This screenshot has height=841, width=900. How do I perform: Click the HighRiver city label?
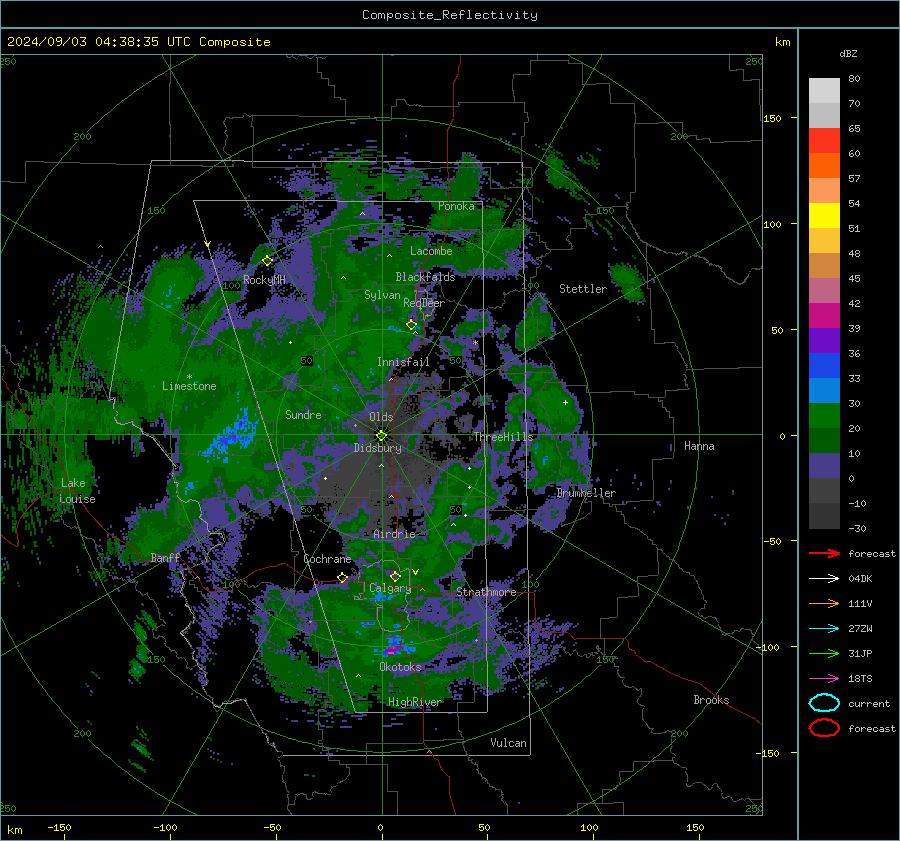[415, 702]
